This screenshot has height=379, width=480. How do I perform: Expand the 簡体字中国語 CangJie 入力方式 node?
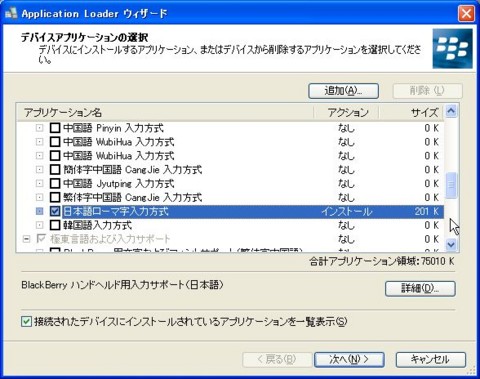tap(40, 170)
